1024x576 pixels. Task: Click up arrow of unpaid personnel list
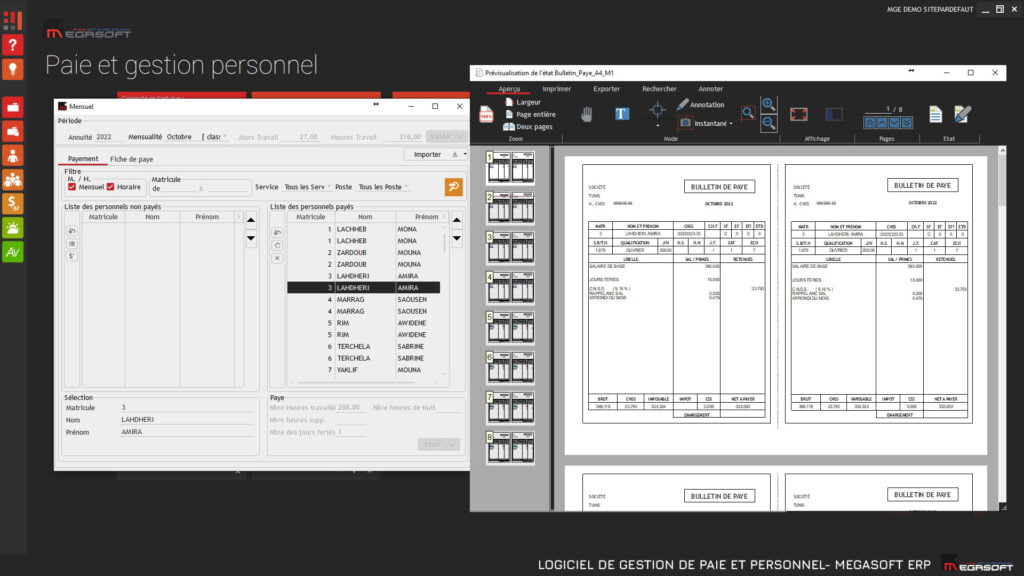click(251, 220)
